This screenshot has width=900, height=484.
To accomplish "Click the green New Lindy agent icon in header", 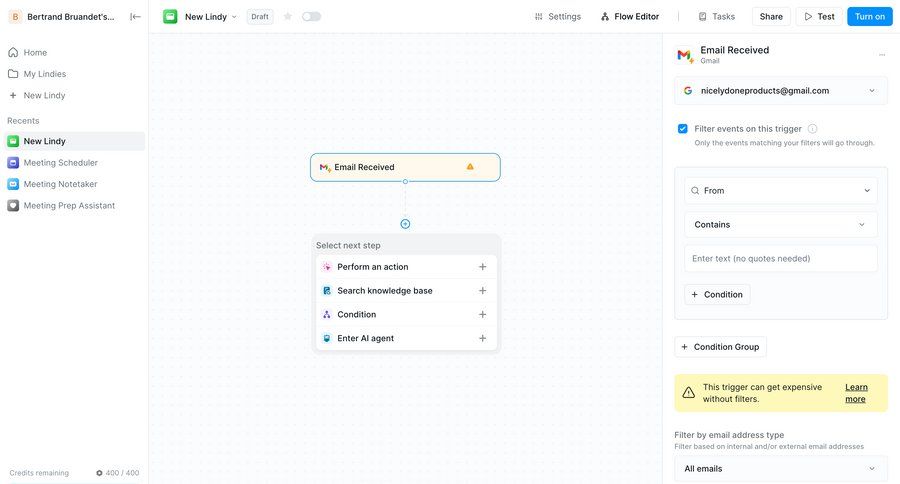I will 170,17.
